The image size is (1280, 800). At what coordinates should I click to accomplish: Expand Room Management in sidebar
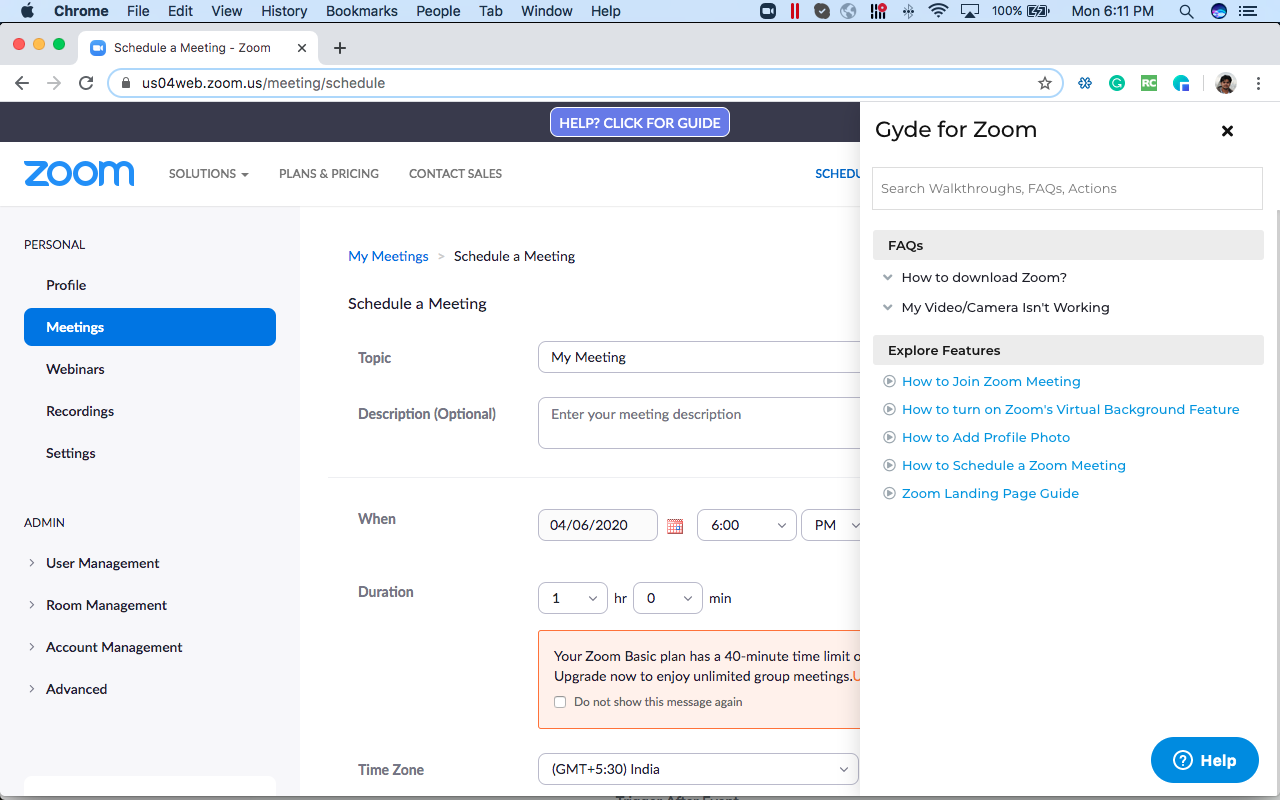[106, 605]
